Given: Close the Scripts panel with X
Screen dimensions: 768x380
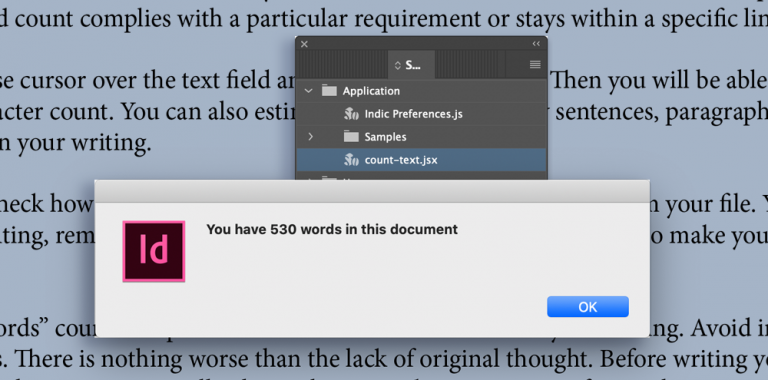Looking at the screenshot, I should 304,44.
